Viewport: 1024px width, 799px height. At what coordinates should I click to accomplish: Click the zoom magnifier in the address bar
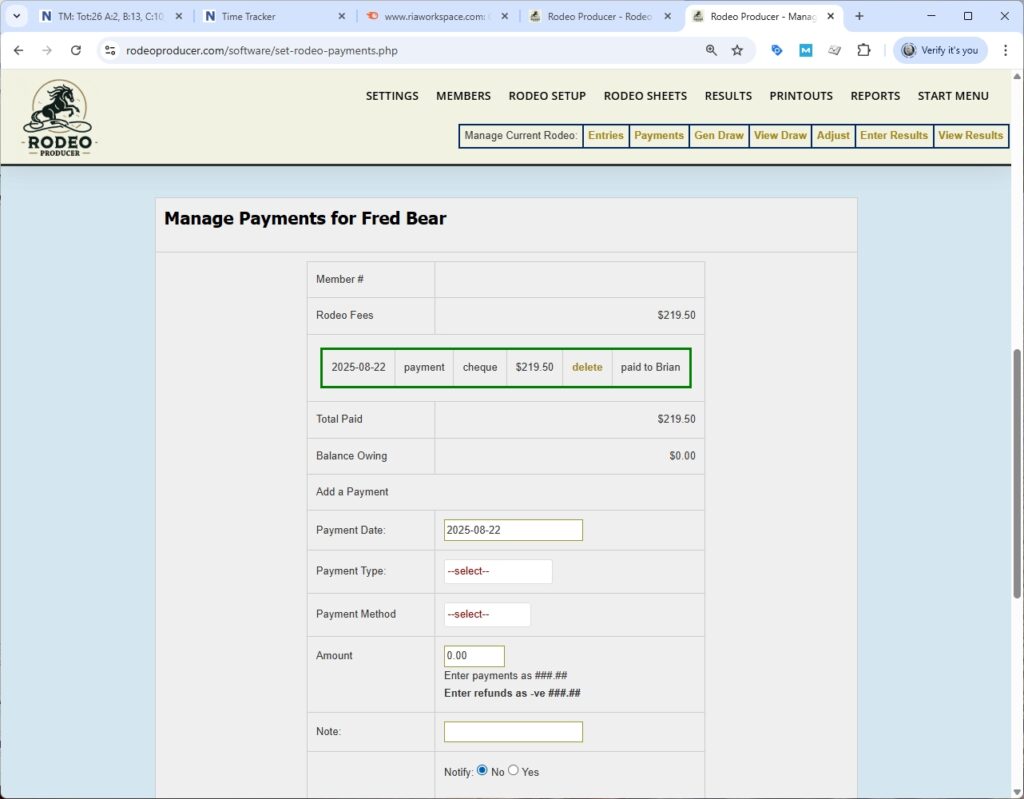click(710, 49)
